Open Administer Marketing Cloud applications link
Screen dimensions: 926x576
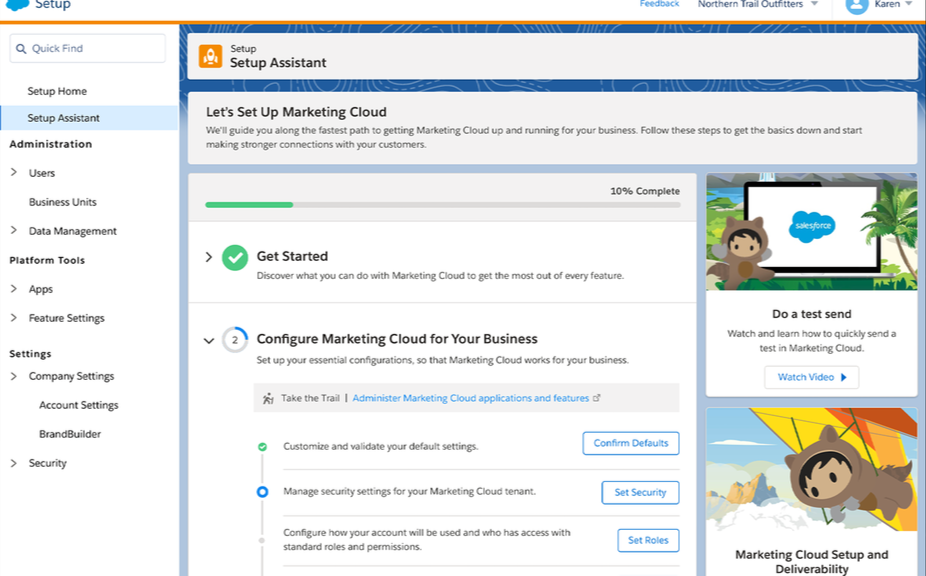pyautogui.click(x=471, y=398)
